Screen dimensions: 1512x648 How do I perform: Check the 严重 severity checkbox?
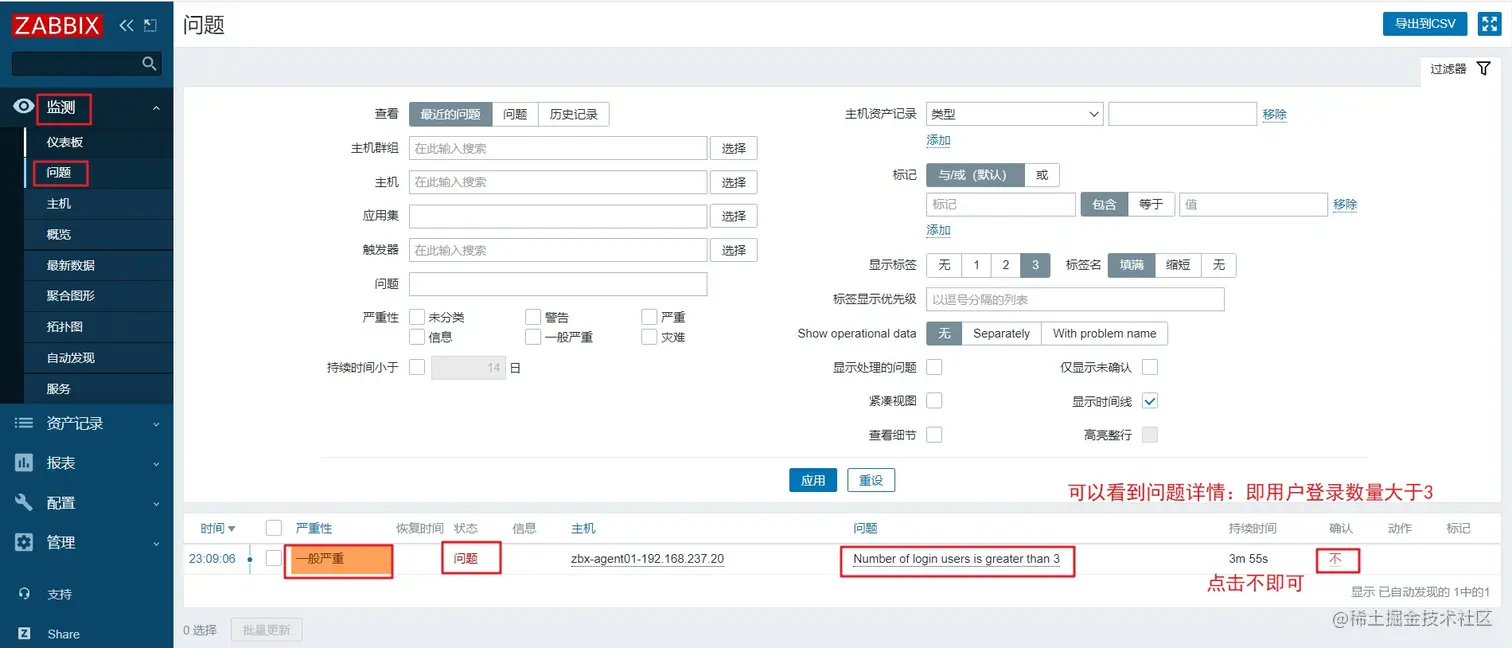[x=650, y=317]
